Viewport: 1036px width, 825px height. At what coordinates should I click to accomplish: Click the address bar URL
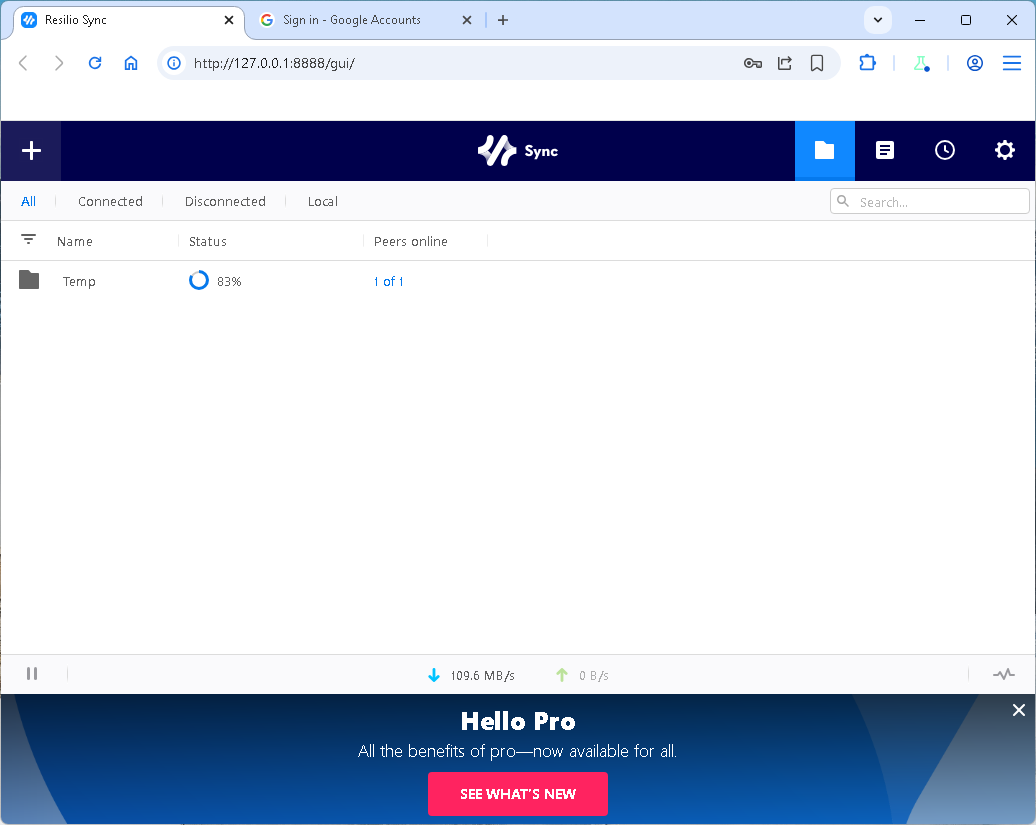click(x=274, y=63)
